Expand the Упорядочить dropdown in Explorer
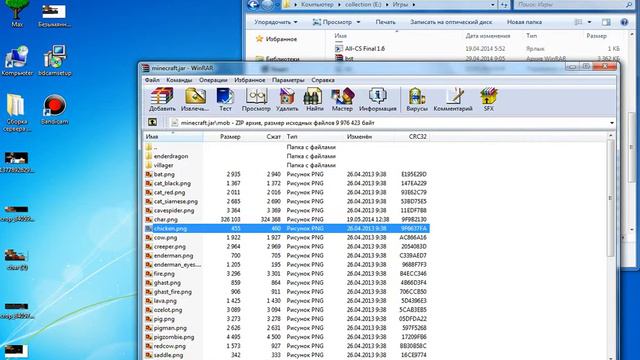Viewport: 640px width, 360px height. pos(296,22)
